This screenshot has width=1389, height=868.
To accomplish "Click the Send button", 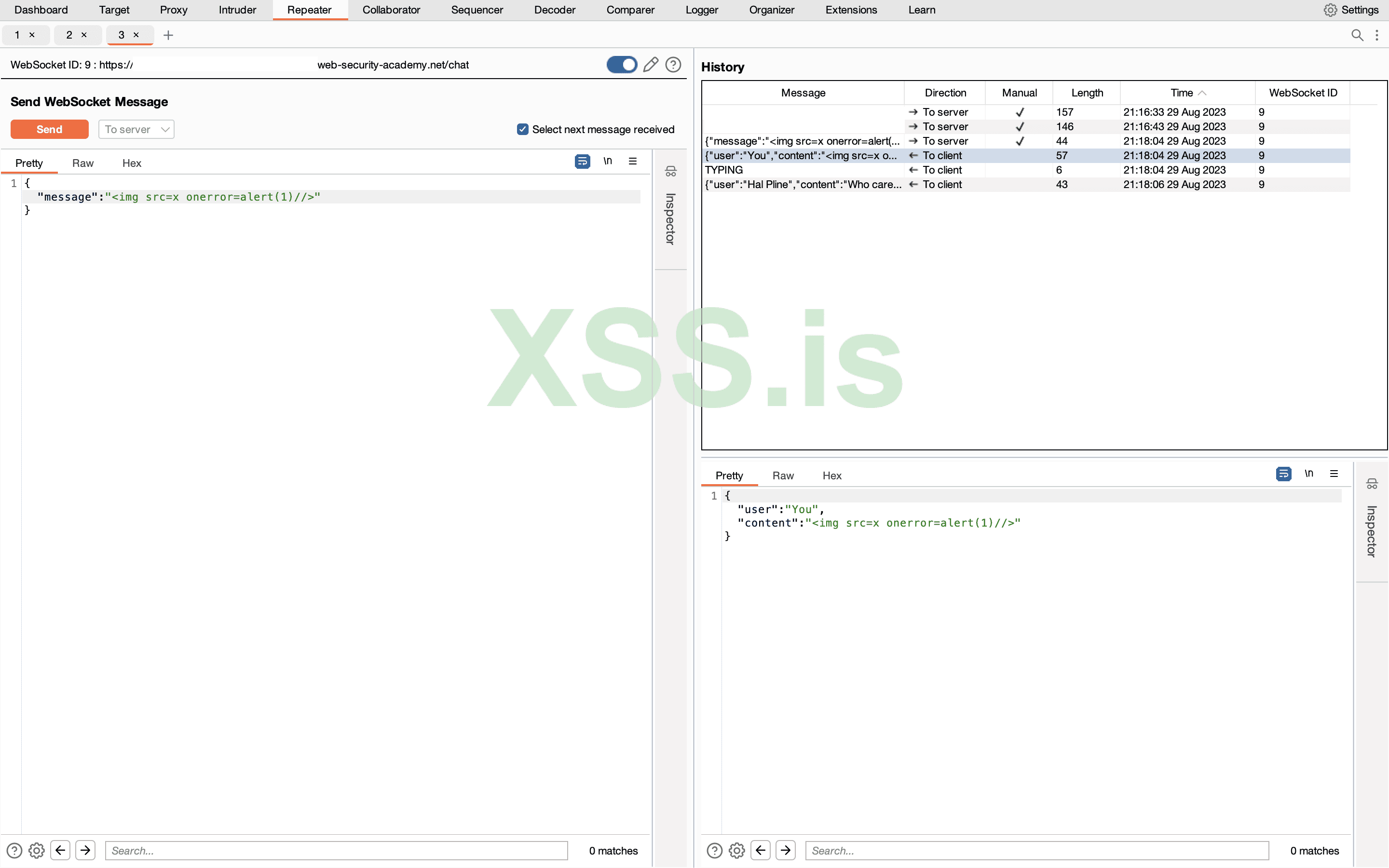I will click(49, 129).
